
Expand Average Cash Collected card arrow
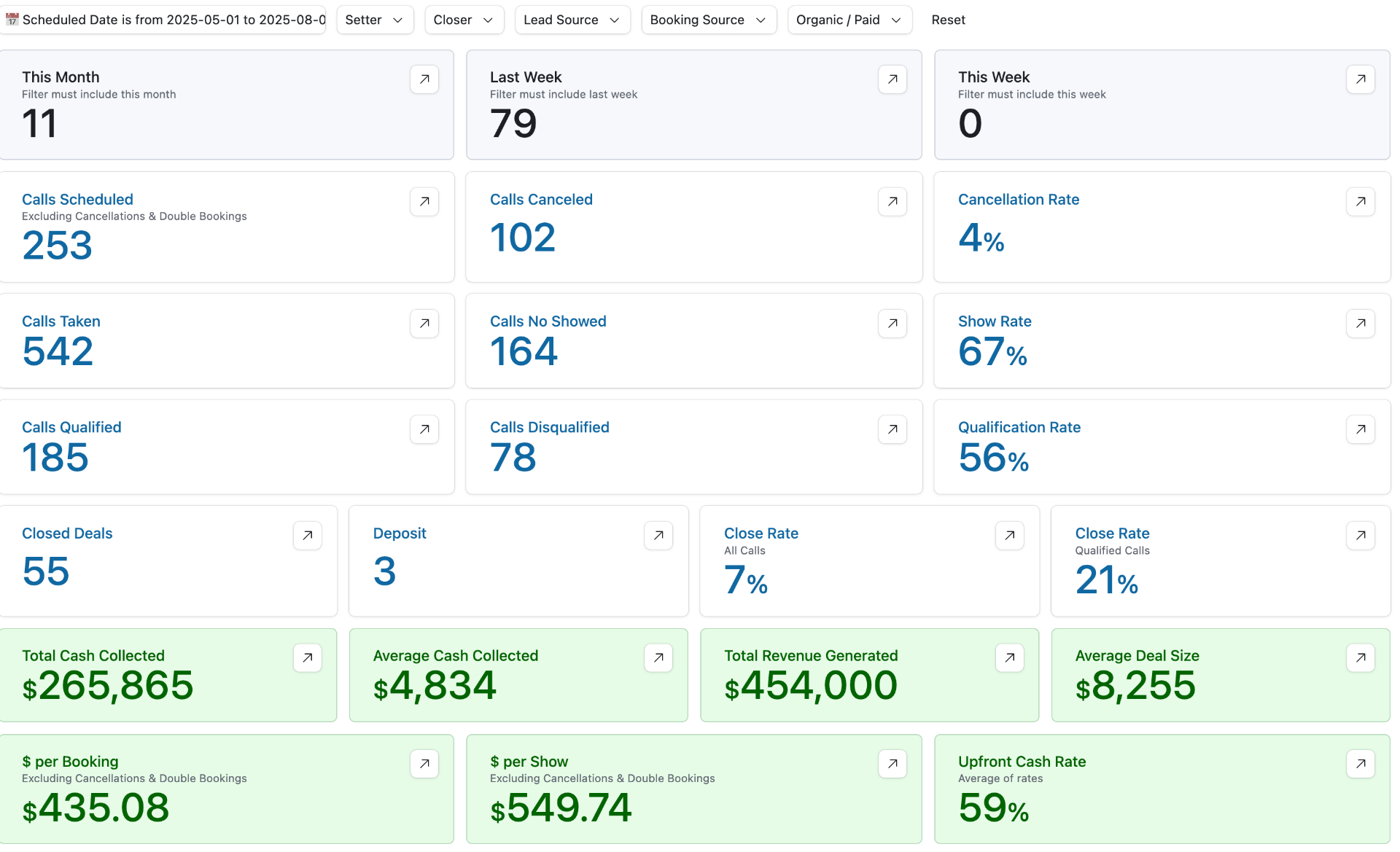pyautogui.click(x=658, y=658)
